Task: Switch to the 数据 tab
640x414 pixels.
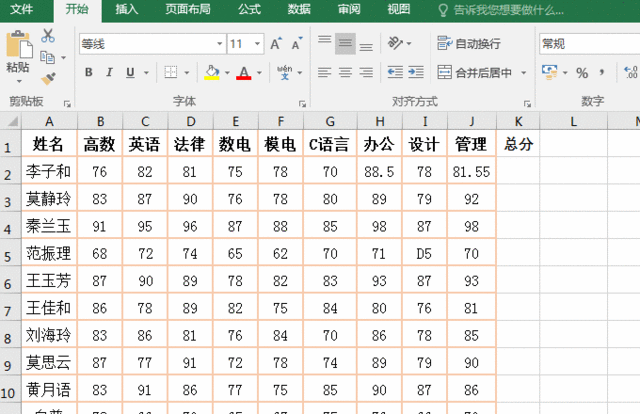Action: (x=299, y=9)
